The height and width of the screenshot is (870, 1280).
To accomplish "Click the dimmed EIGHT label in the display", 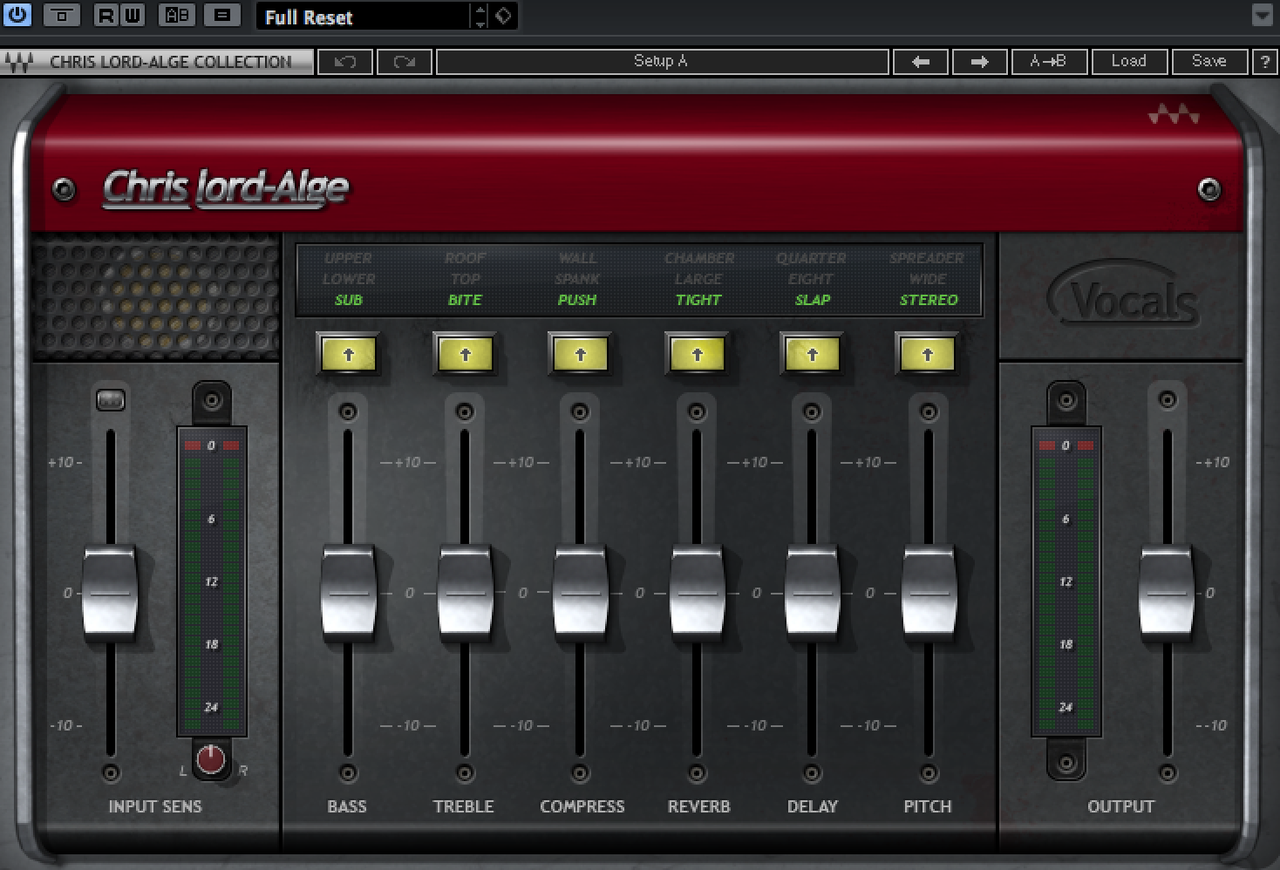I will (x=811, y=279).
